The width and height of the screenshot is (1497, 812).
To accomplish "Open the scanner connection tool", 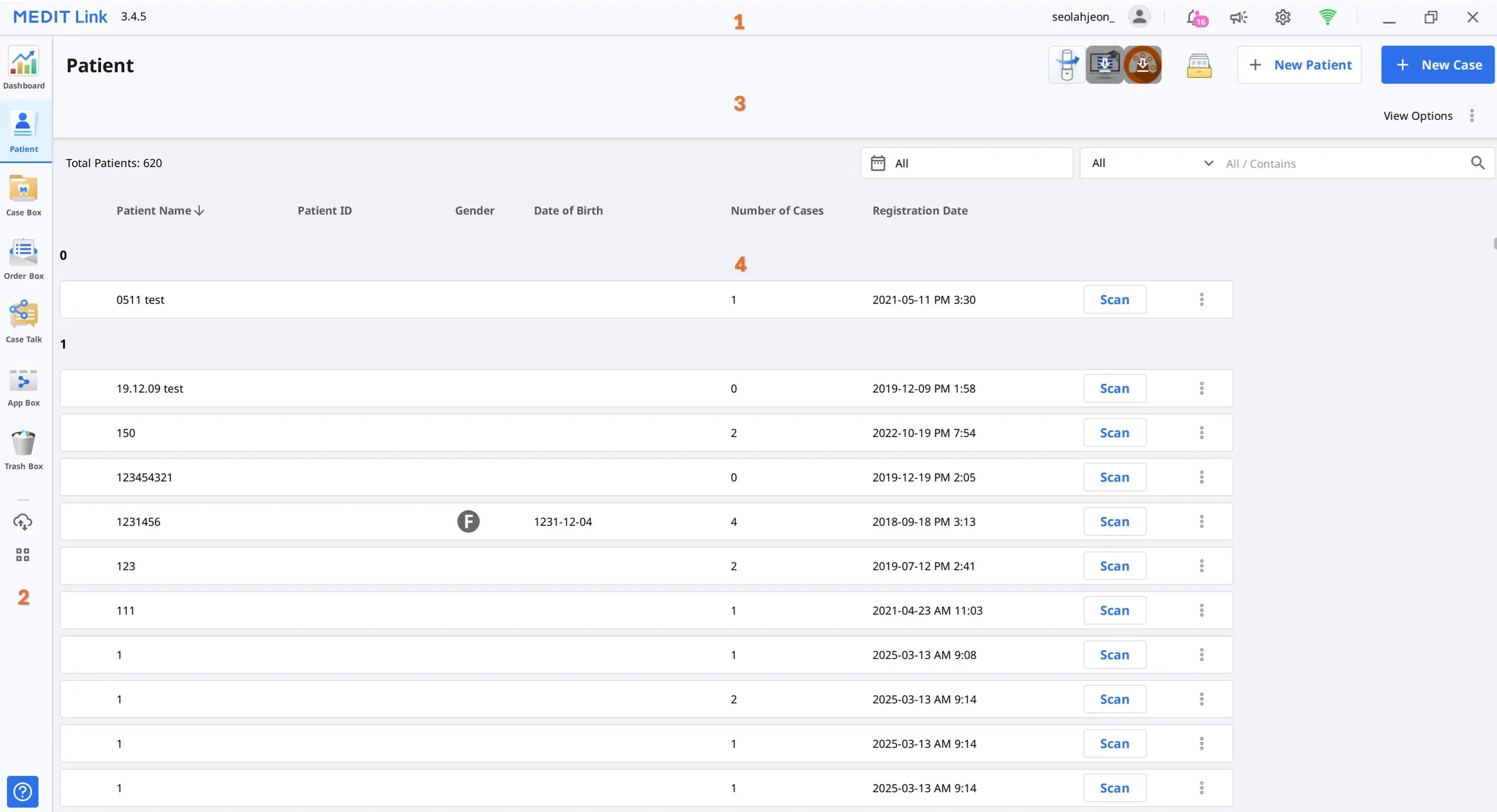I will pyautogui.click(x=1067, y=64).
